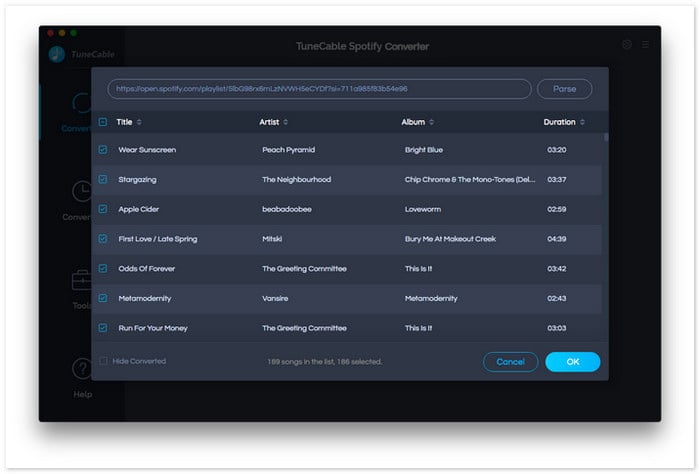
Task: Select the Stargazing title
Action: coord(137,179)
